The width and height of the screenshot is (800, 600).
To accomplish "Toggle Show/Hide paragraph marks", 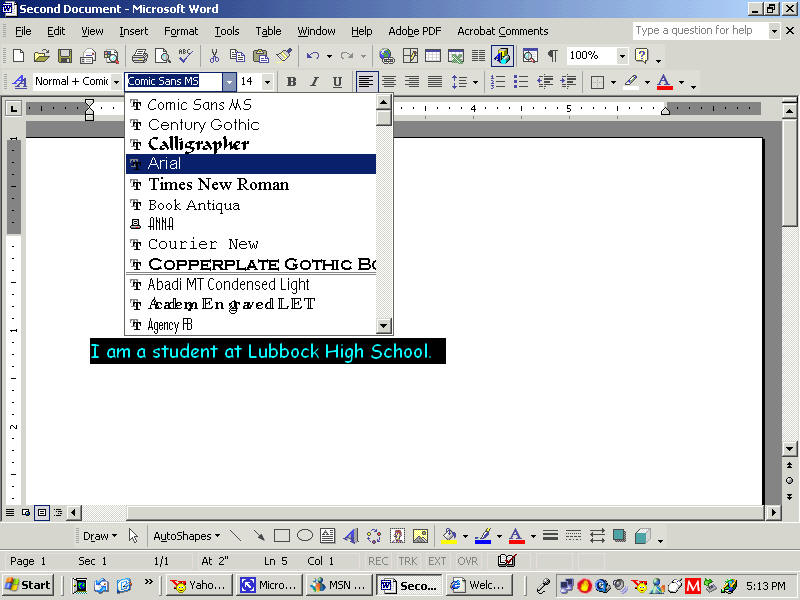I will (x=553, y=56).
